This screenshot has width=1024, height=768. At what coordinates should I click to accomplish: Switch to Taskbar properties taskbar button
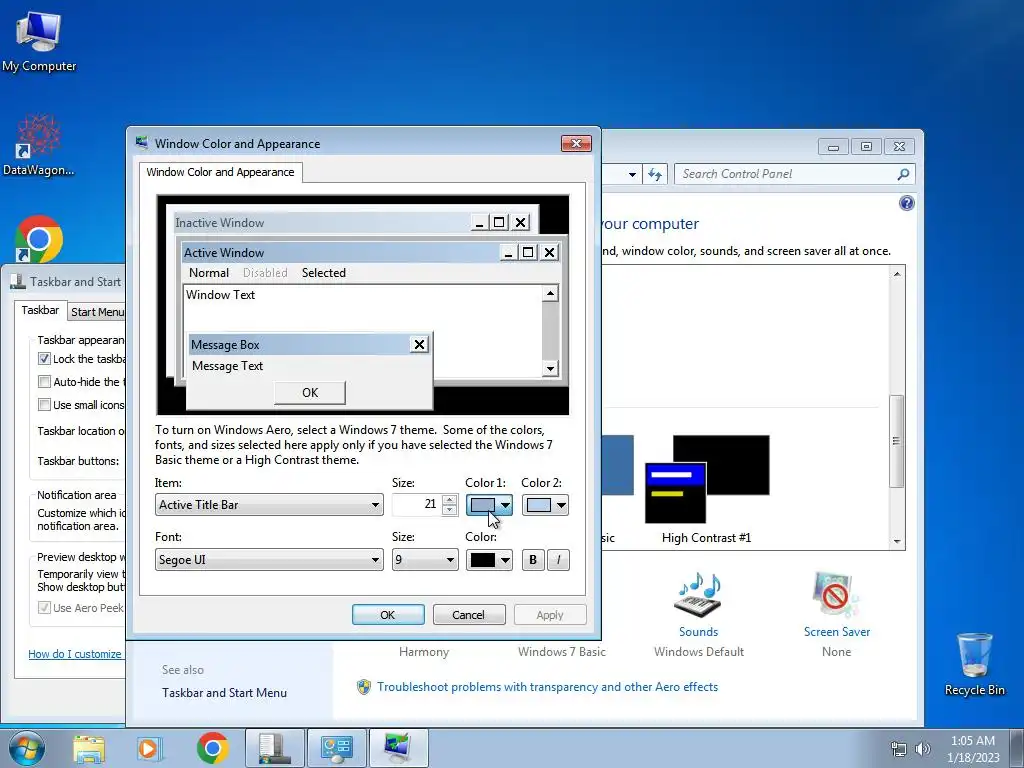[275, 748]
